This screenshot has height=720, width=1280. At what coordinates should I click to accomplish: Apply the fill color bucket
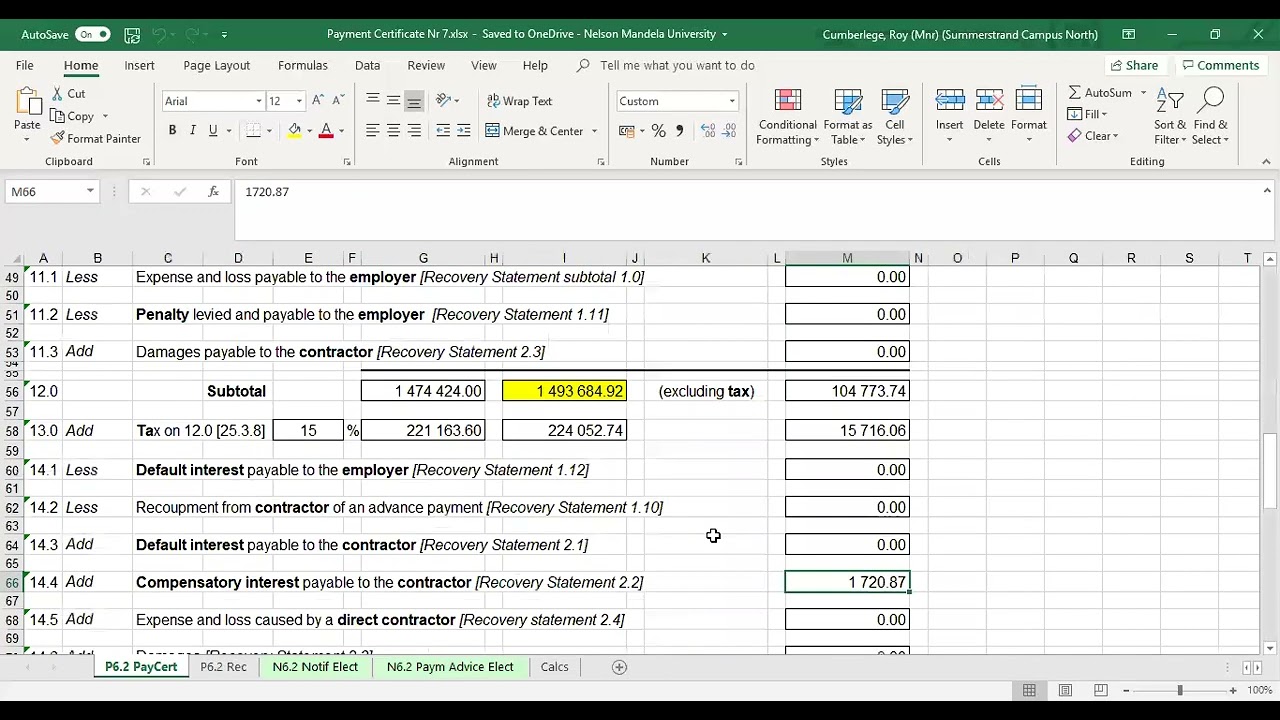click(294, 131)
